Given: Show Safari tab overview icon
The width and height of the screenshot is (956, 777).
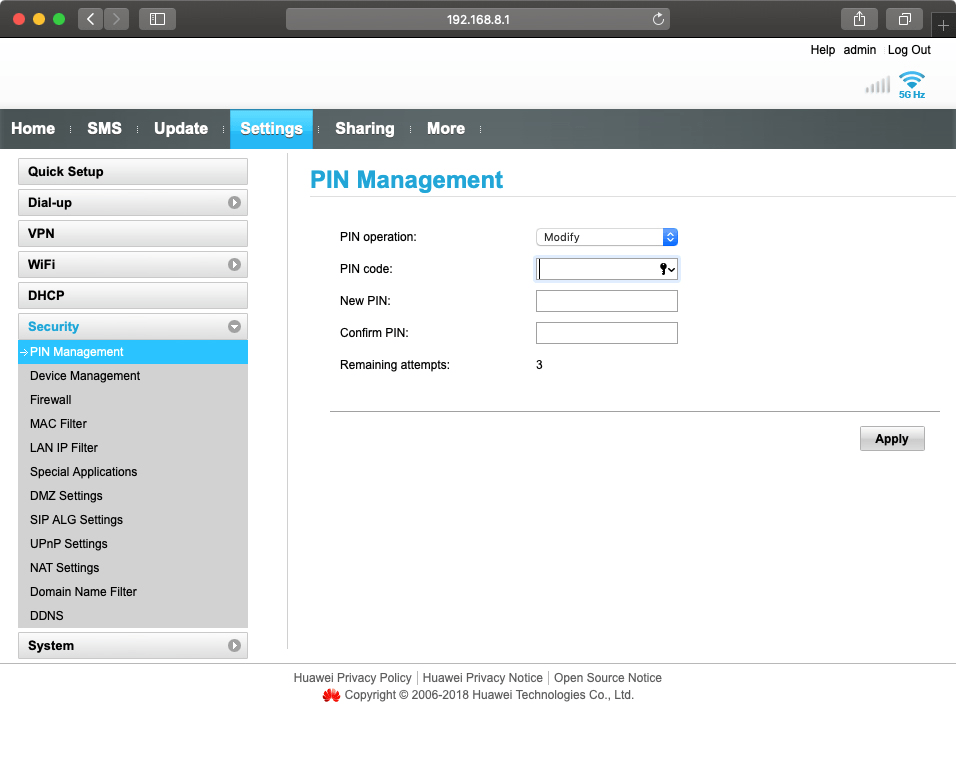Looking at the screenshot, I should [904, 19].
